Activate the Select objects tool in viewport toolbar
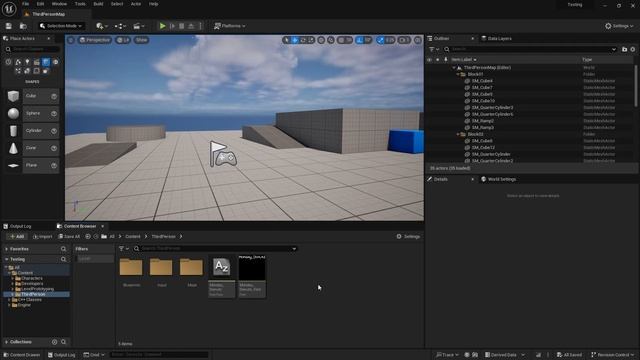This screenshot has height=360, width=640. (287, 40)
